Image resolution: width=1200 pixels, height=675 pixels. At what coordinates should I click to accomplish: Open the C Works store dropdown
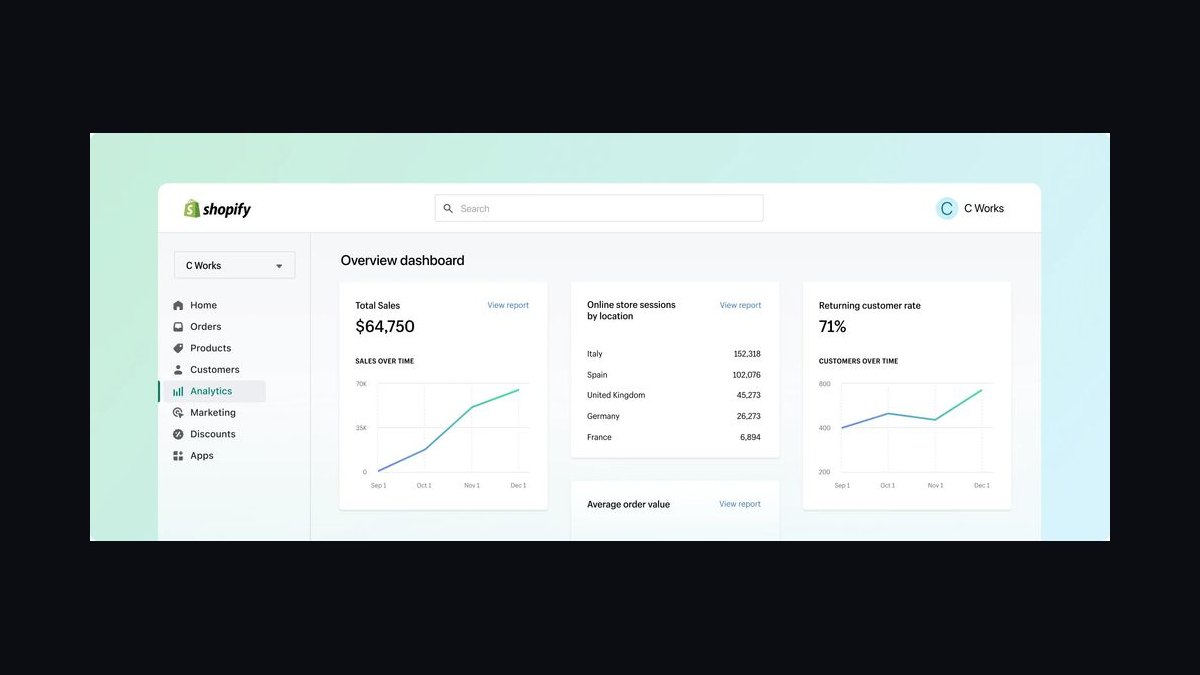pyautogui.click(x=235, y=265)
